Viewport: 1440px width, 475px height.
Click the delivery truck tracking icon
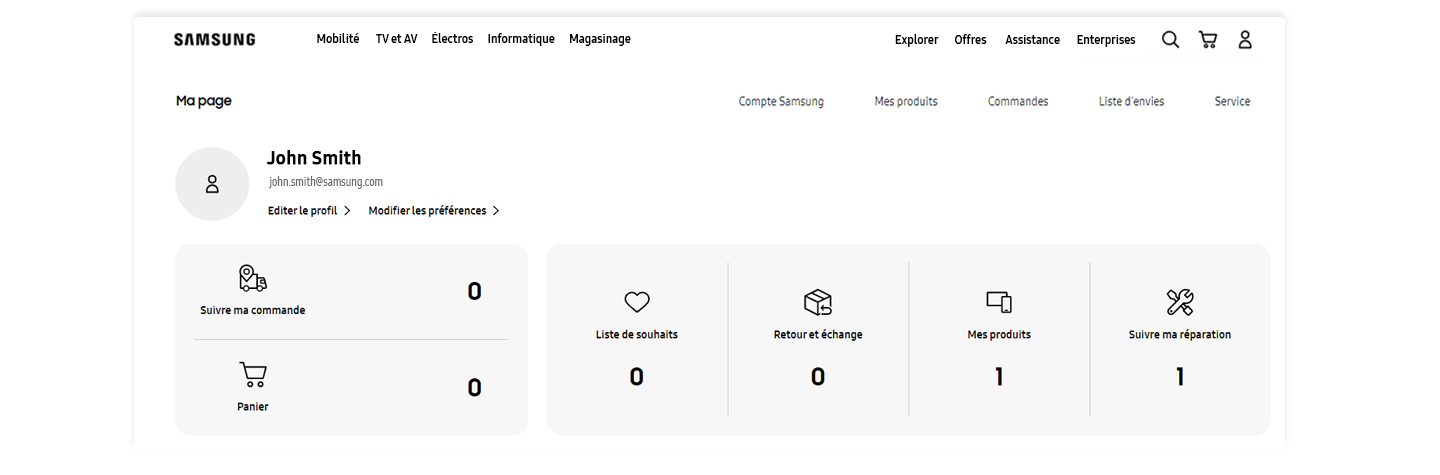click(x=253, y=278)
